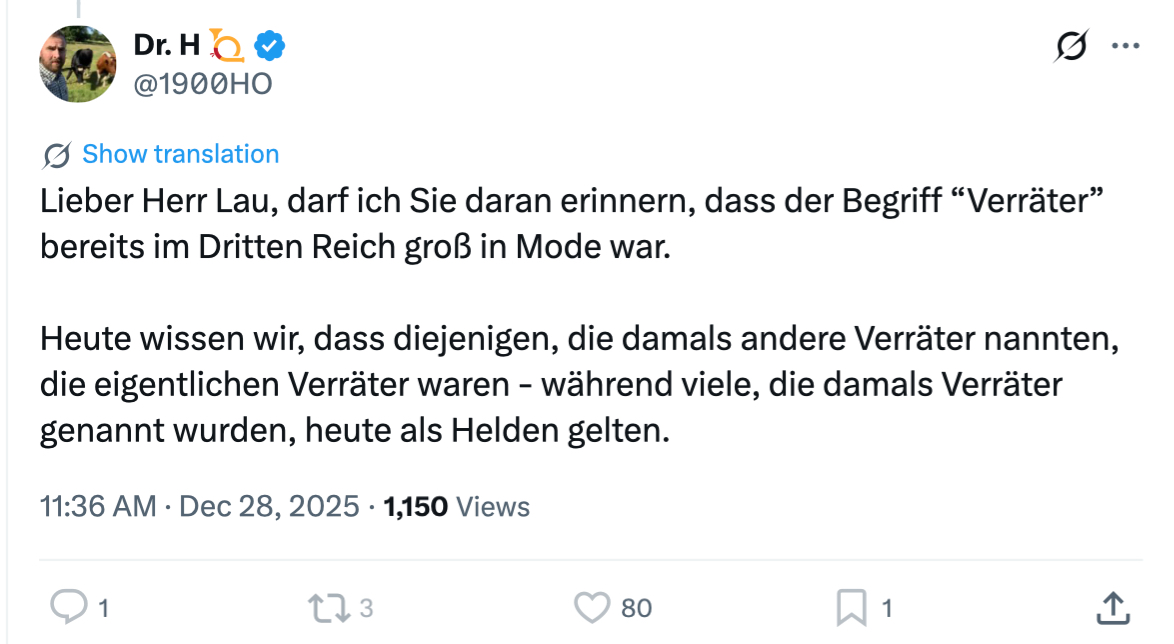Click the reply speech bubble icon

[68, 607]
